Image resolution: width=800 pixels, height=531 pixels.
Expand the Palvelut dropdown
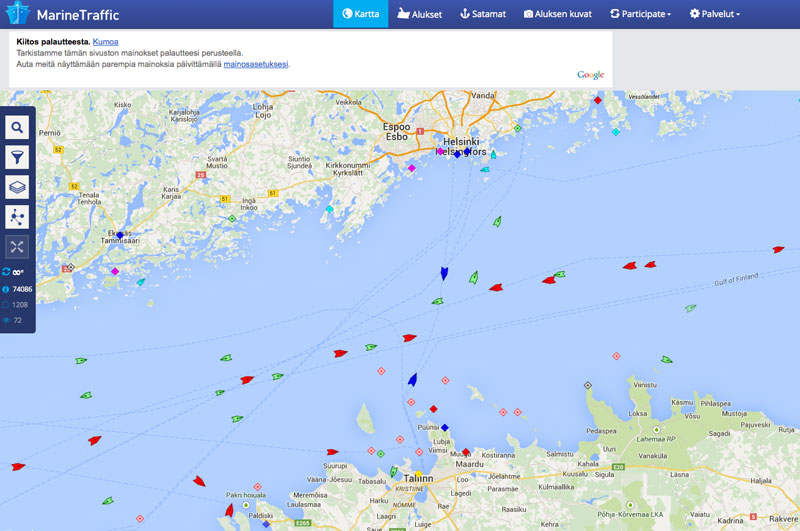coord(714,14)
